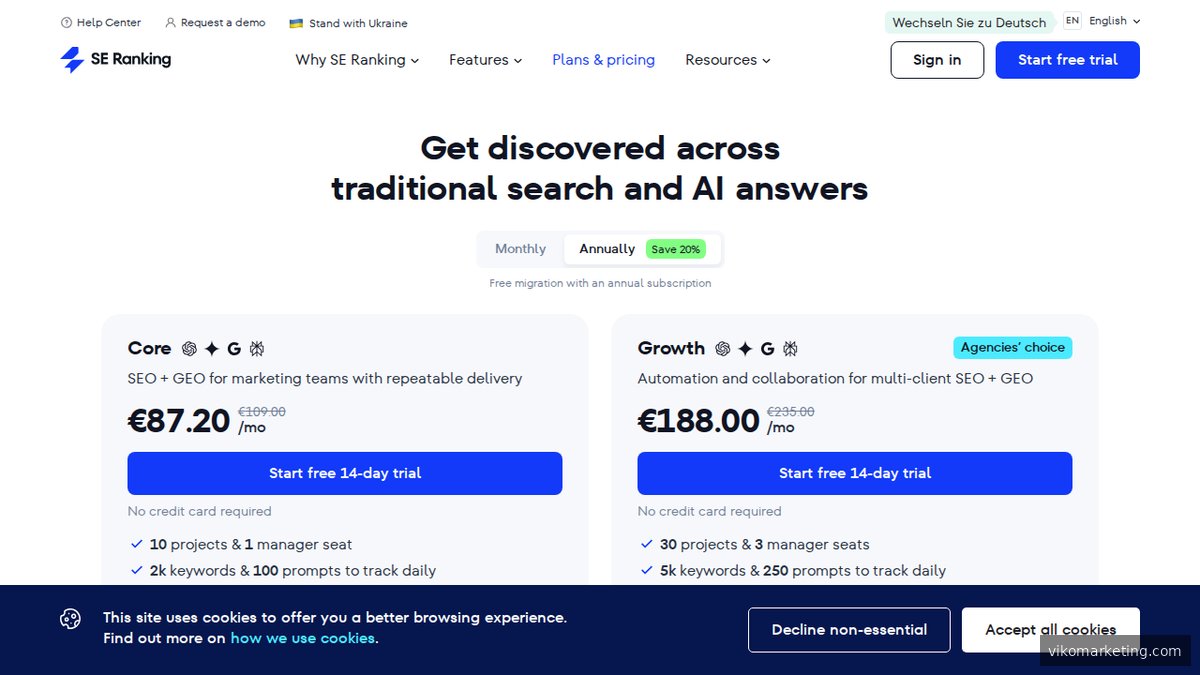Click the Google G icon on Growth plan
The width and height of the screenshot is (1200, 675).
click(x=767, y=349)
